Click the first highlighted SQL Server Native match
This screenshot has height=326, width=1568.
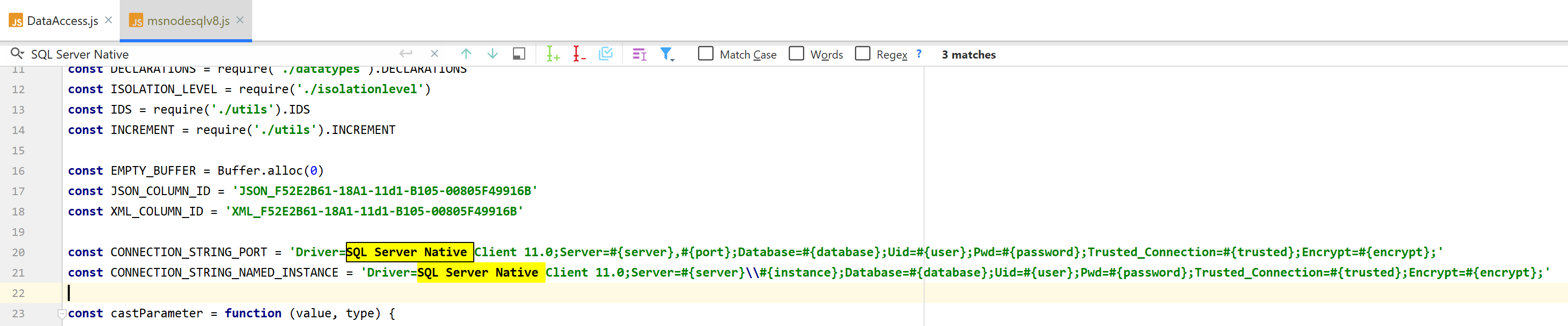tap(409, 252)
